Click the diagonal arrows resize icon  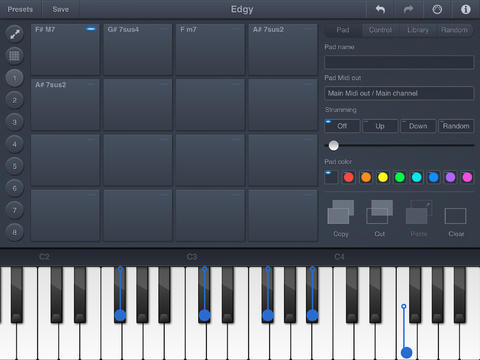14,34
